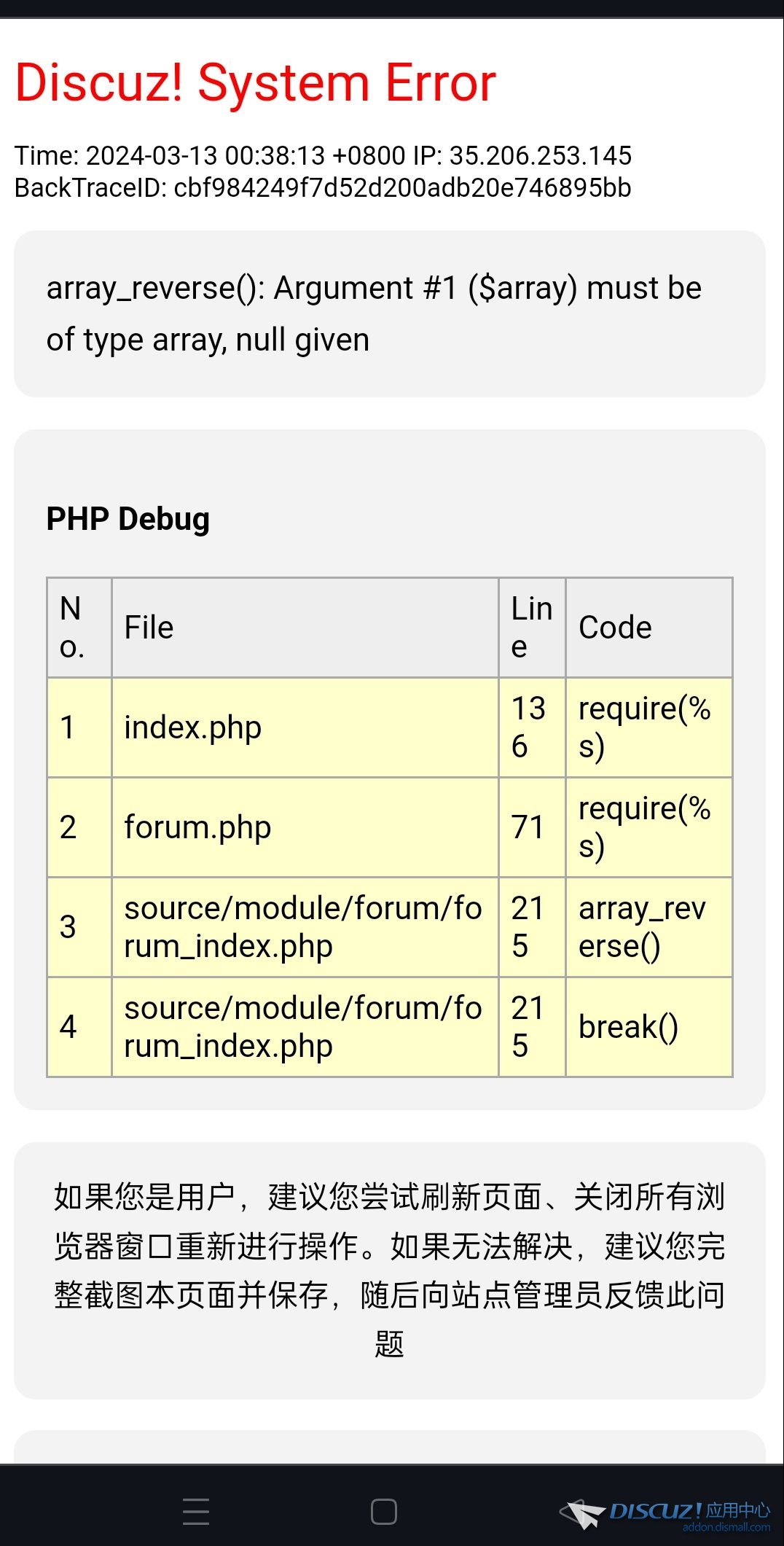This screenshot has width=784, height=1546.
Task: Click the "Code" column header
Action: [649, 628]
